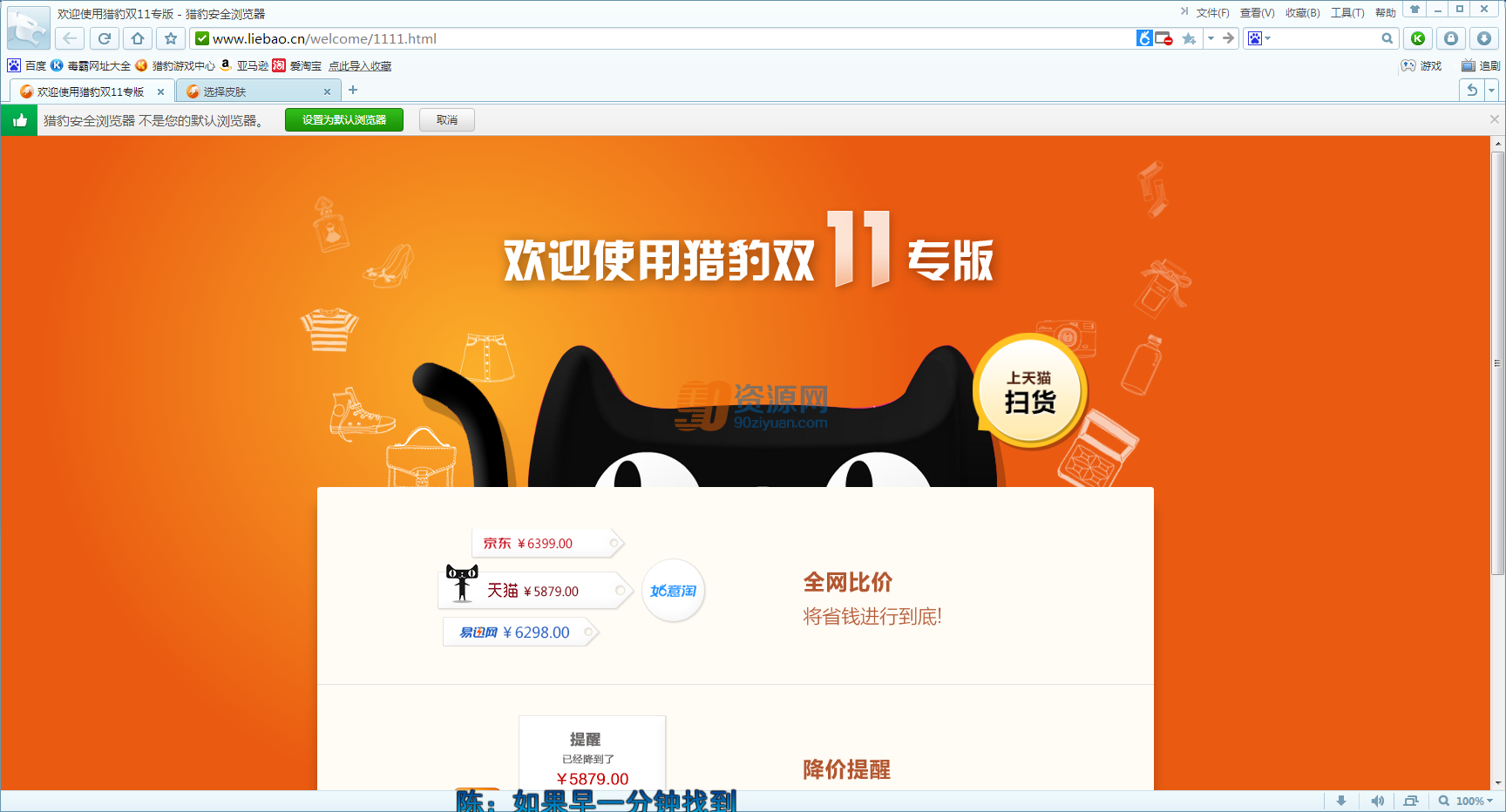This screenshot has width=1506, height=812.
Task: Click the go arrow in address bar
Action: click(1228, 38)
